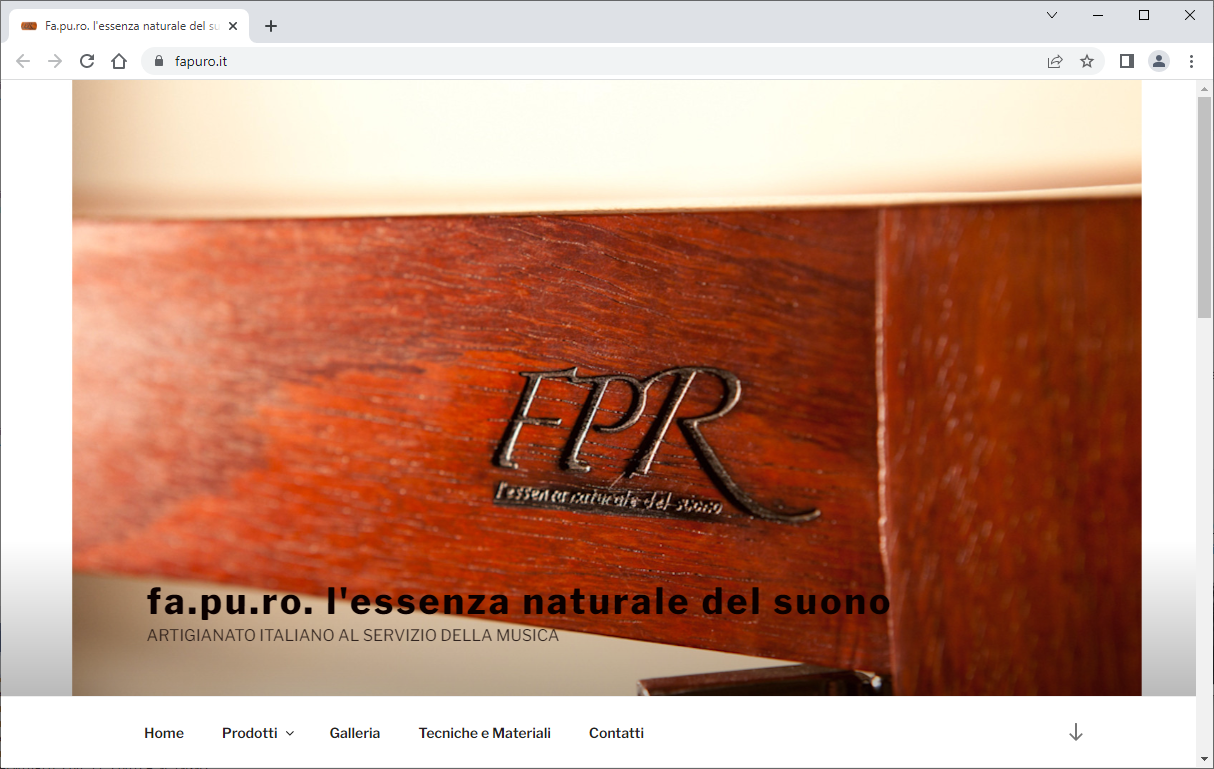Go to the browser home page

pyautogui.click(x=119, y=61)
